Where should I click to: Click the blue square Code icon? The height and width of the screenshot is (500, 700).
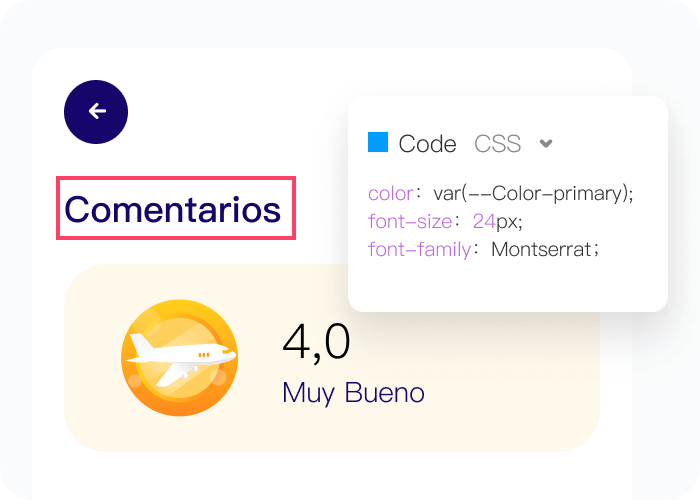[x=377, y=142]
